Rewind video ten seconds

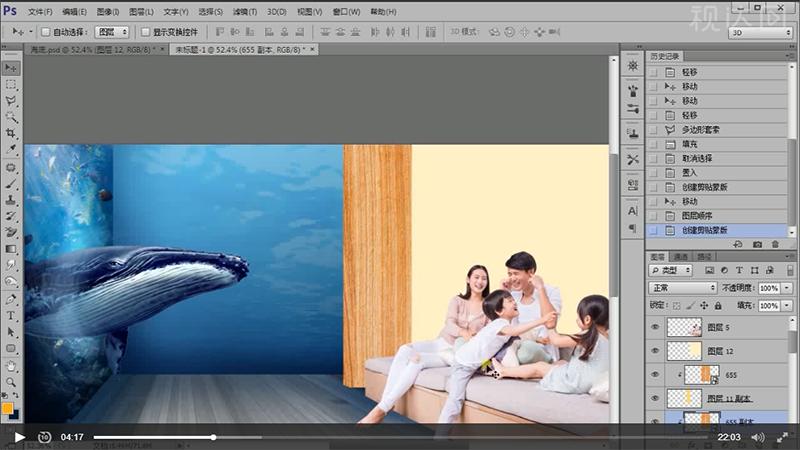44,437
